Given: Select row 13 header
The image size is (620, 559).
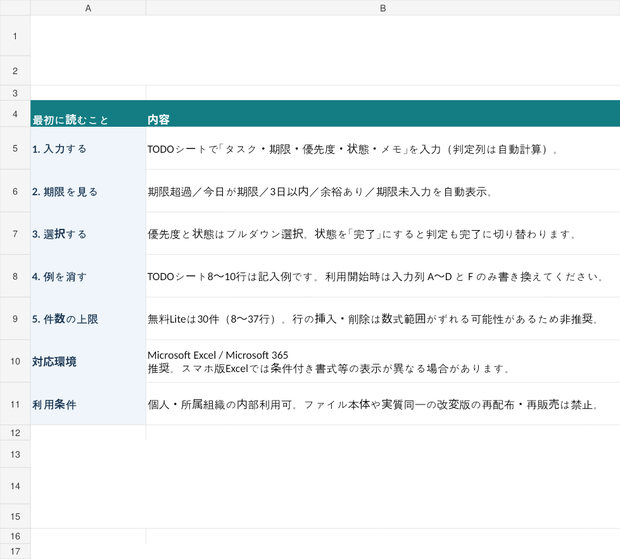Looking at the screenshot, I should [15, 454].
